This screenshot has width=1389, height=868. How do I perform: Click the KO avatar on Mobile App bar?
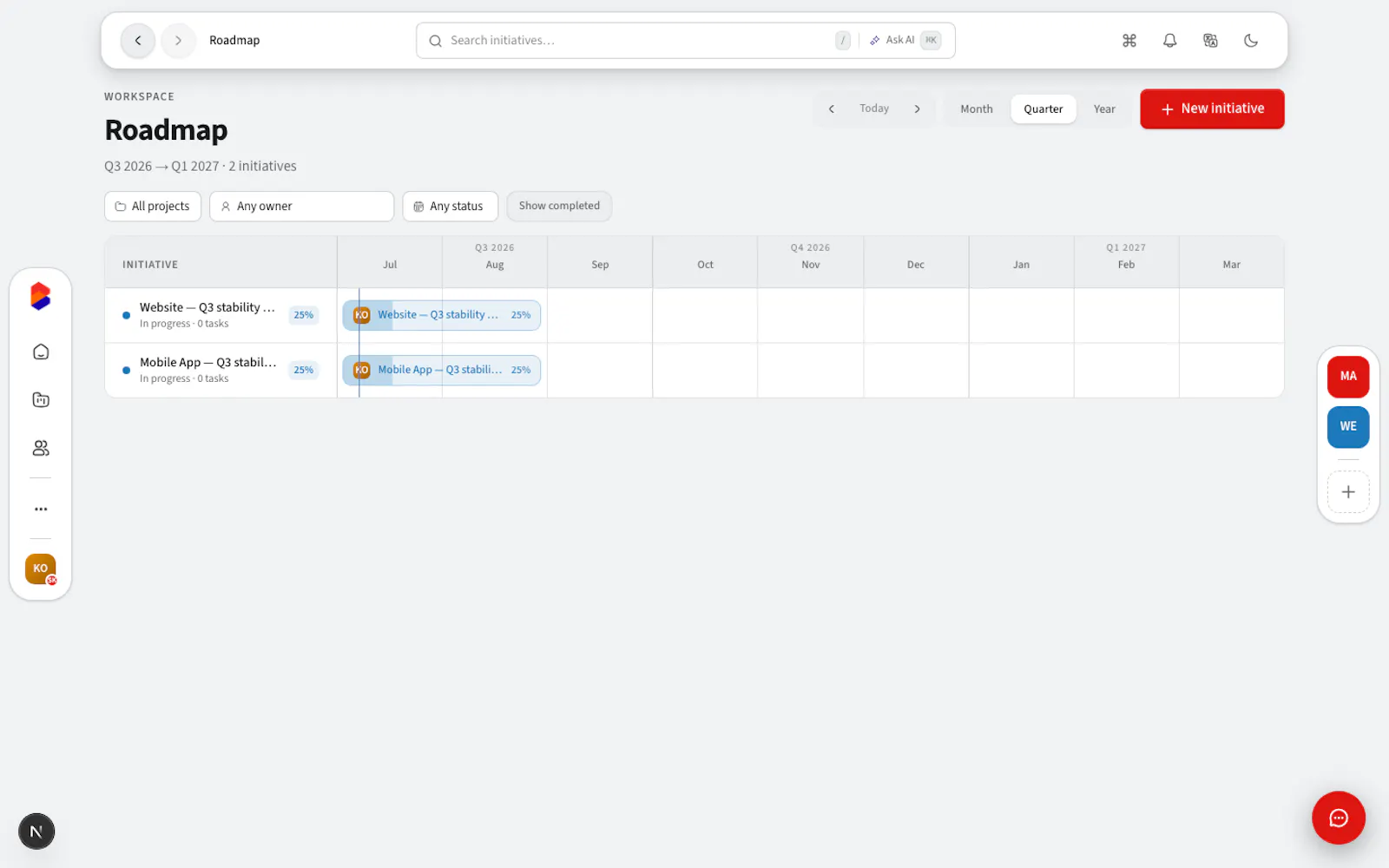(362, 371)
